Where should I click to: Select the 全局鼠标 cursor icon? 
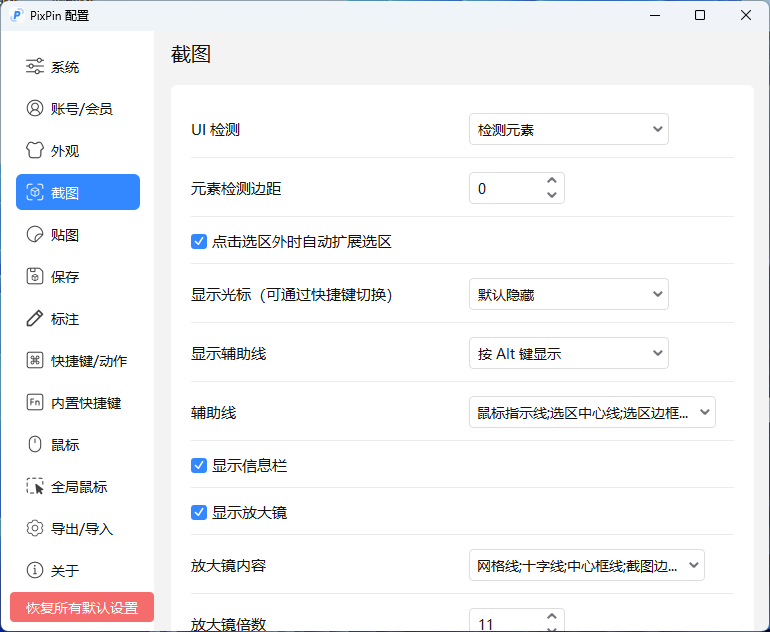(x=35, y=486)
